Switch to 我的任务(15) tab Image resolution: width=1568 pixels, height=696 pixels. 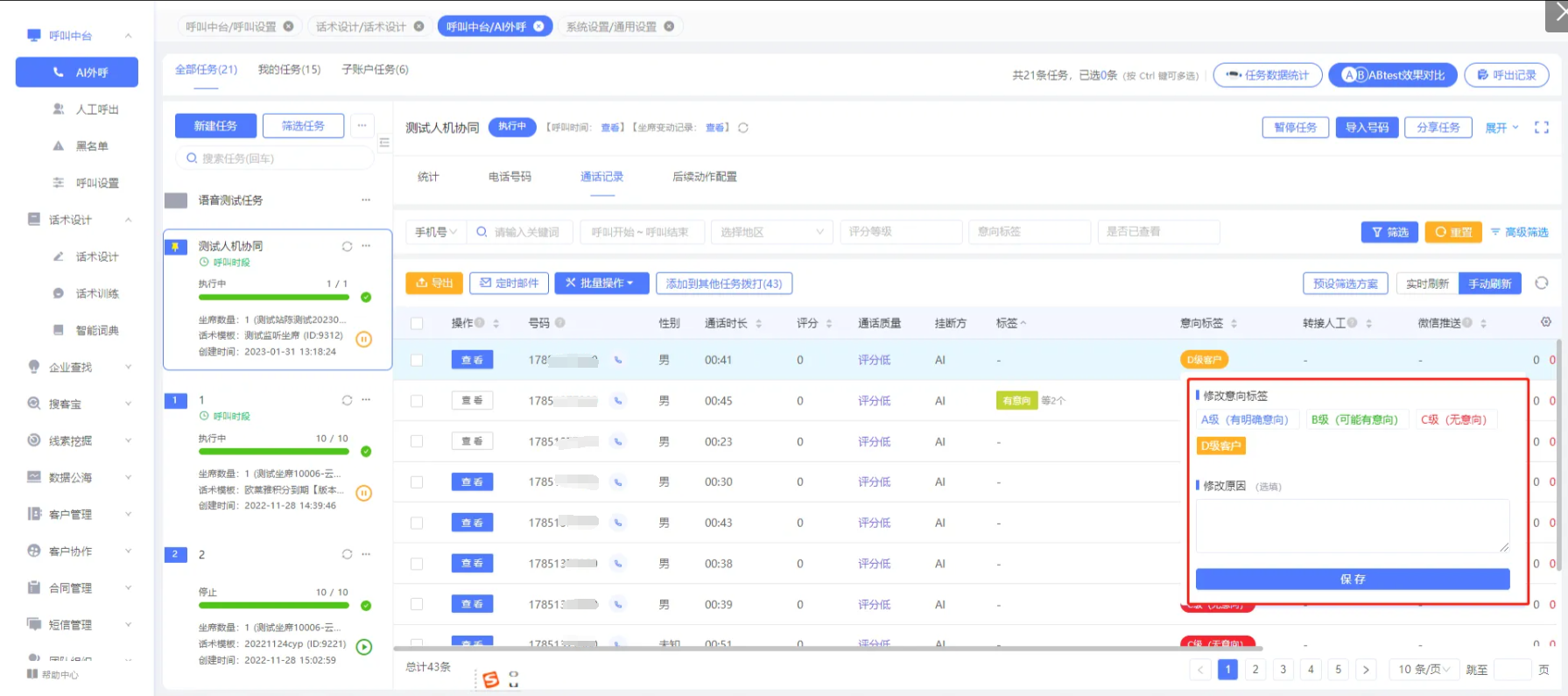click(x=289, y=69)
